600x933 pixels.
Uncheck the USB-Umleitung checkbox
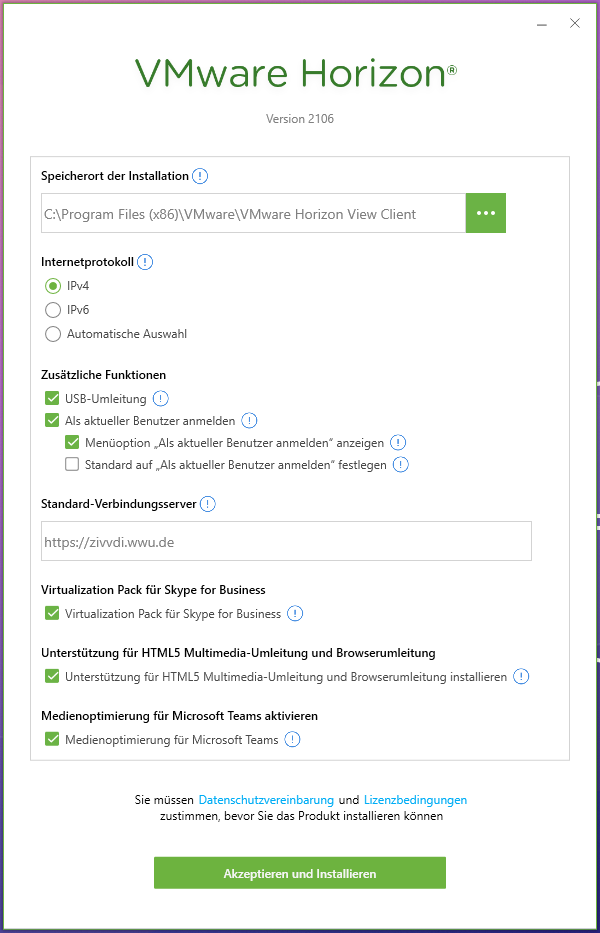click(52, 398)
